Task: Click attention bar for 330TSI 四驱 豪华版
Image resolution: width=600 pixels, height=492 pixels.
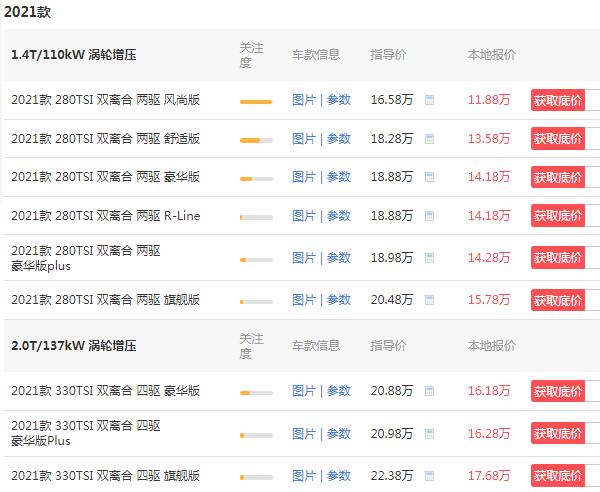Action: pos(256,393)
